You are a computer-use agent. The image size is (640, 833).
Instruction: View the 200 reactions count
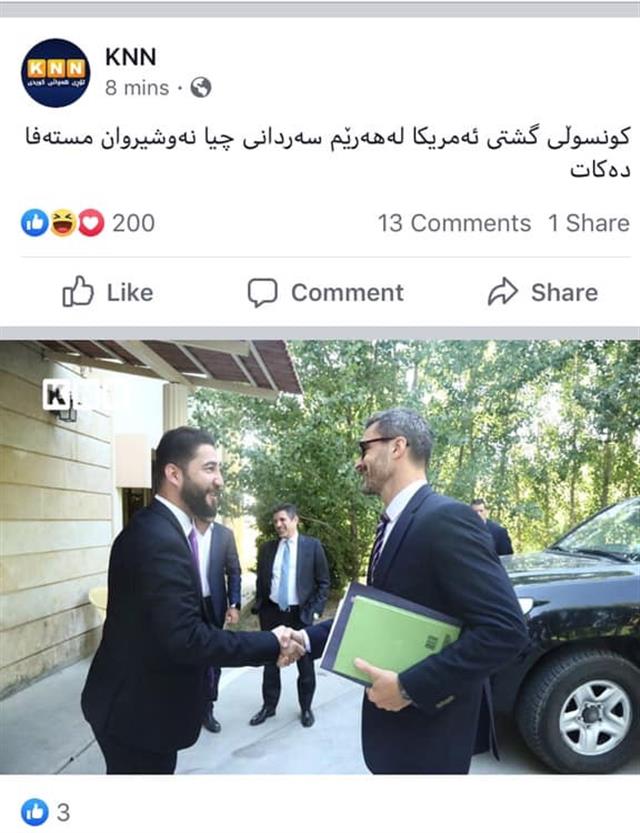[x=133, y=223]
